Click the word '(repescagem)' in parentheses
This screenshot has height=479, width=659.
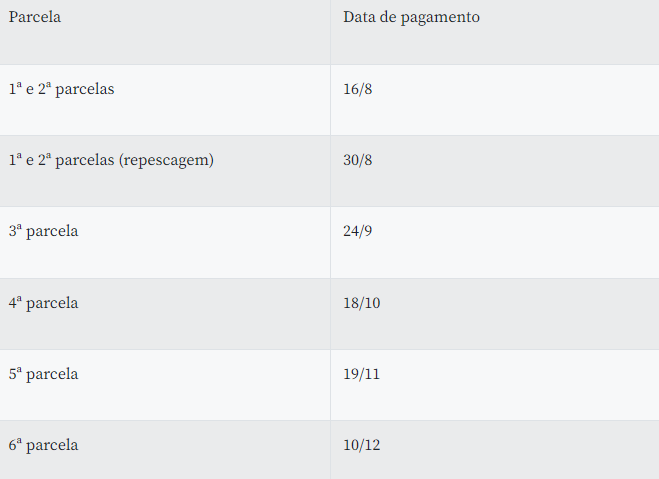click(166, 160)
